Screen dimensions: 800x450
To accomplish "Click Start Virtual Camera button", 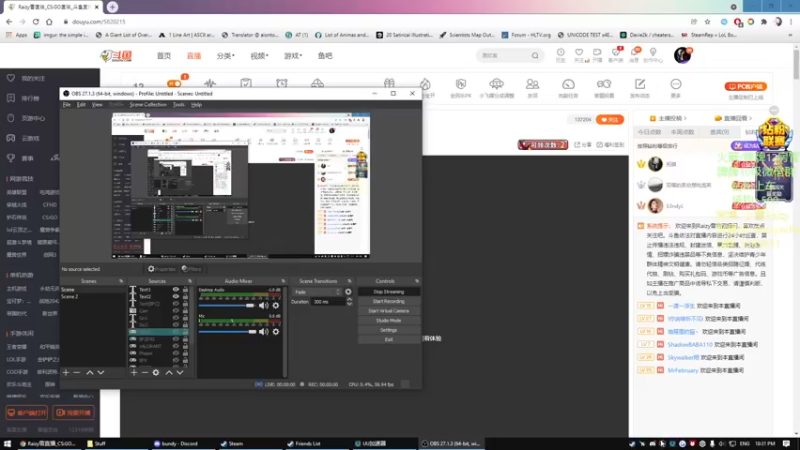I will click(x=389, y=311).
